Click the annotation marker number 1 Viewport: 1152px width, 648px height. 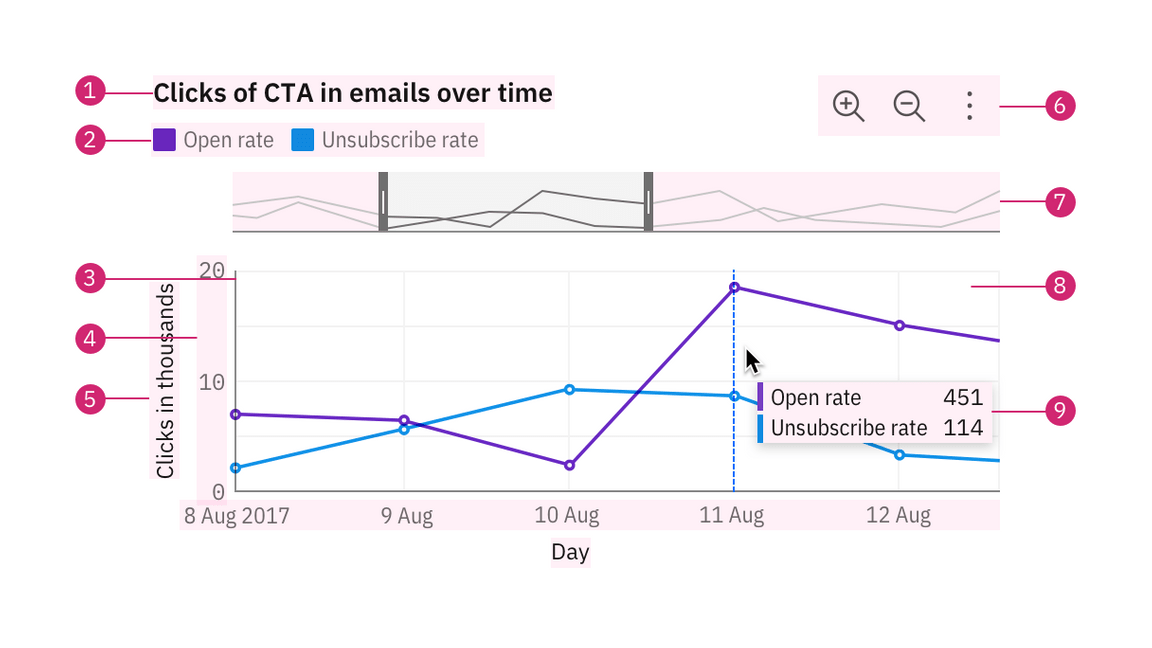[x=90, y=93]
